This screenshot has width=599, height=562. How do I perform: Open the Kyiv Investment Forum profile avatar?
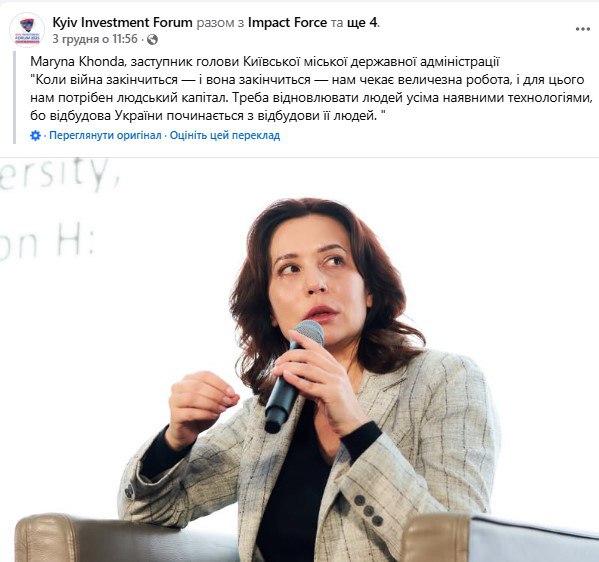click(27, 30)
